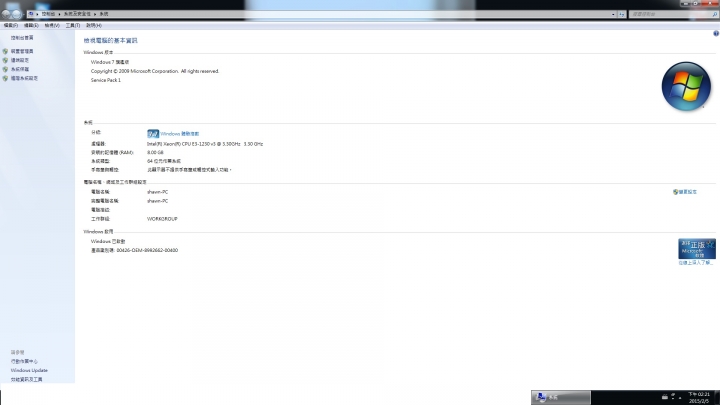The image size is (720, 405).
Task: Open the Windows Experience Index link
Action: coord(180,134)
